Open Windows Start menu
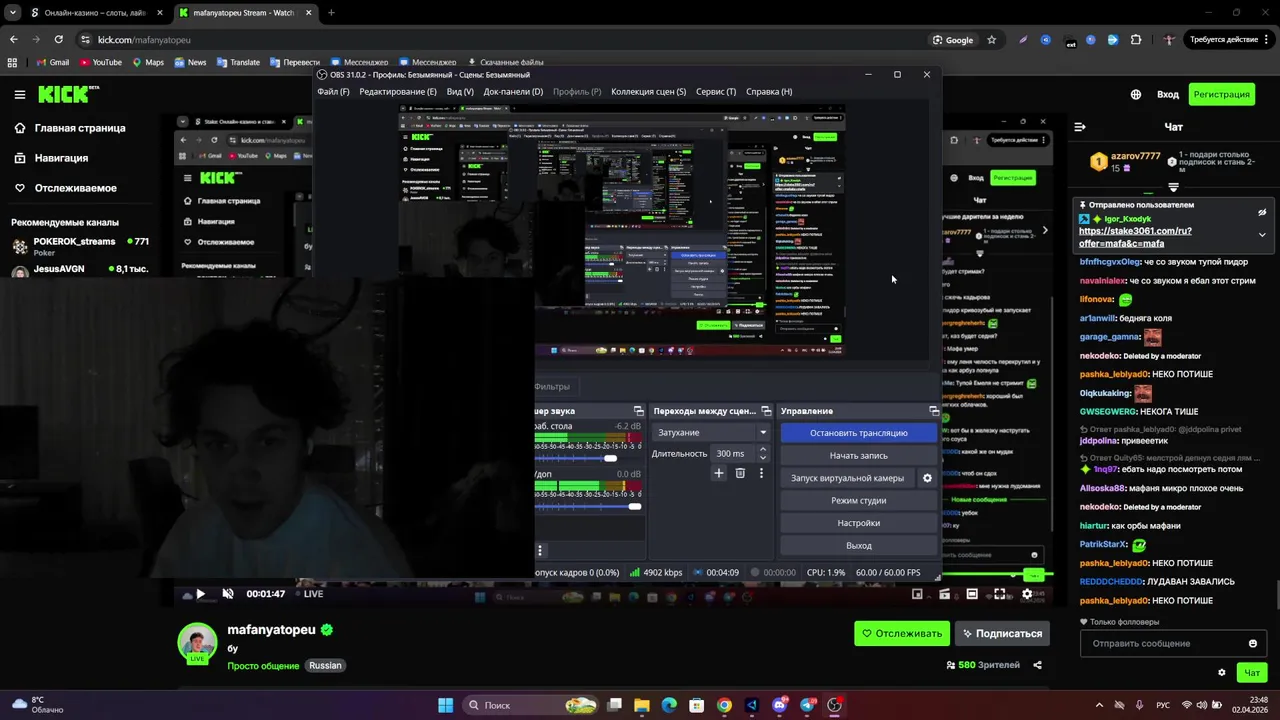 coord(445,705)
